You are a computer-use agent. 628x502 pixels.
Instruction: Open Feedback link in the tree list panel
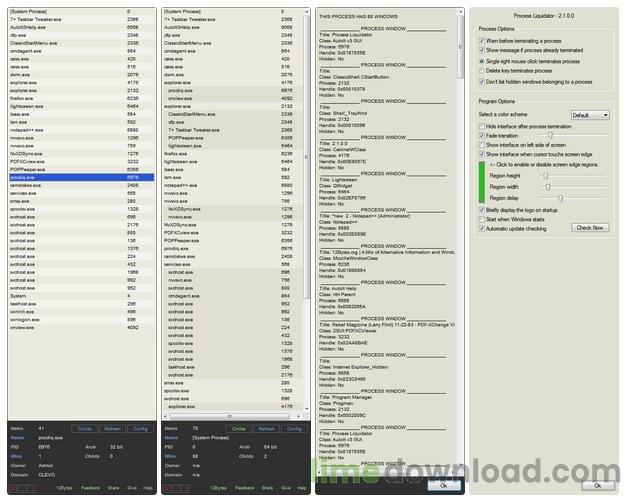pyautogui.click(x=245, y=488)
